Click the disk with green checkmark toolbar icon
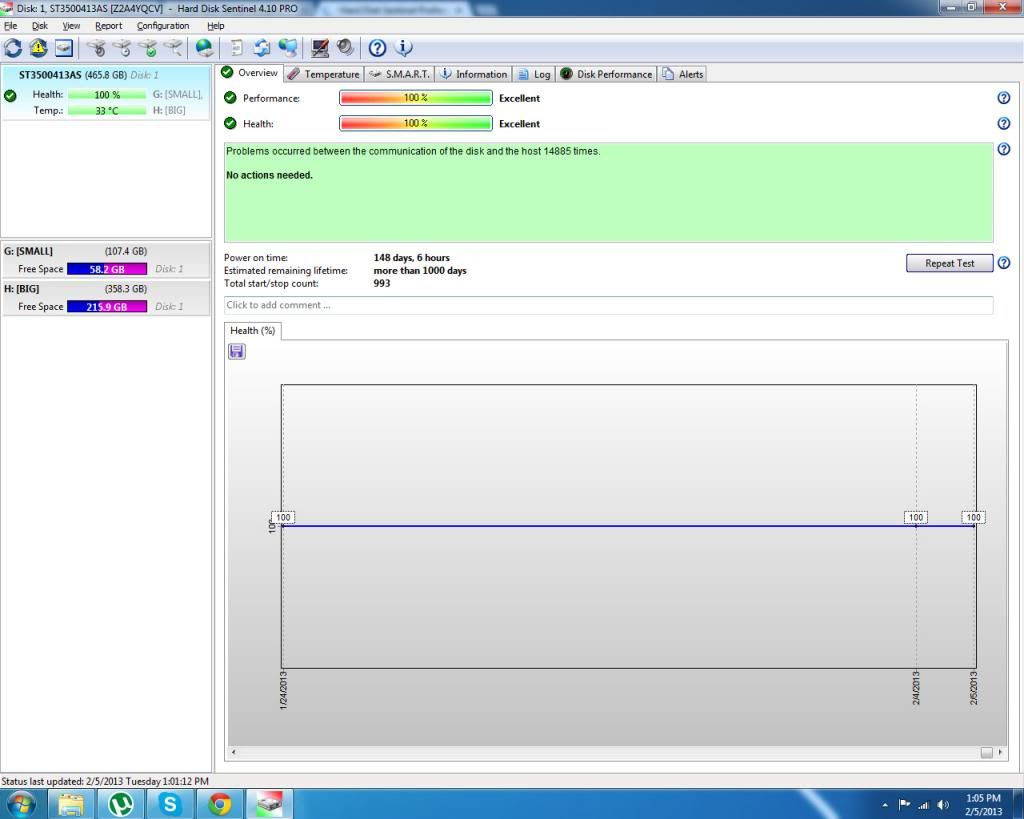 [x=148, y=48]
